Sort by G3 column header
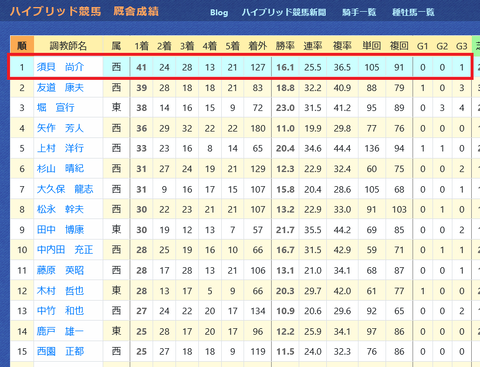 [462, 45]
